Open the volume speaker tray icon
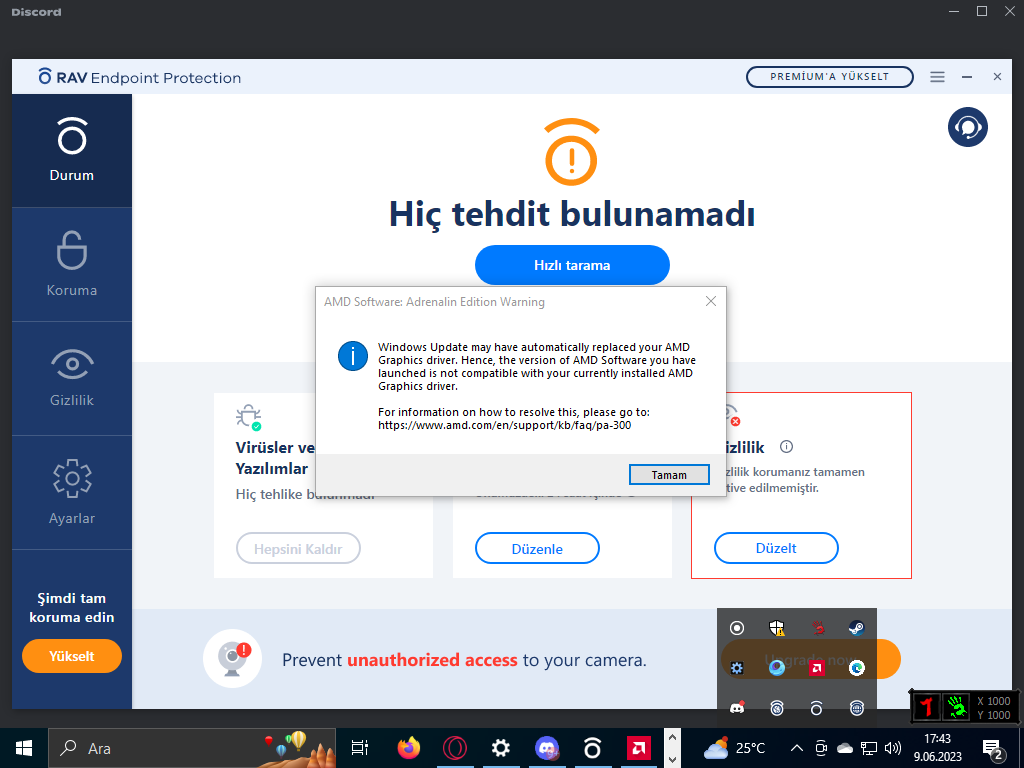 click(x=893, y=748)
